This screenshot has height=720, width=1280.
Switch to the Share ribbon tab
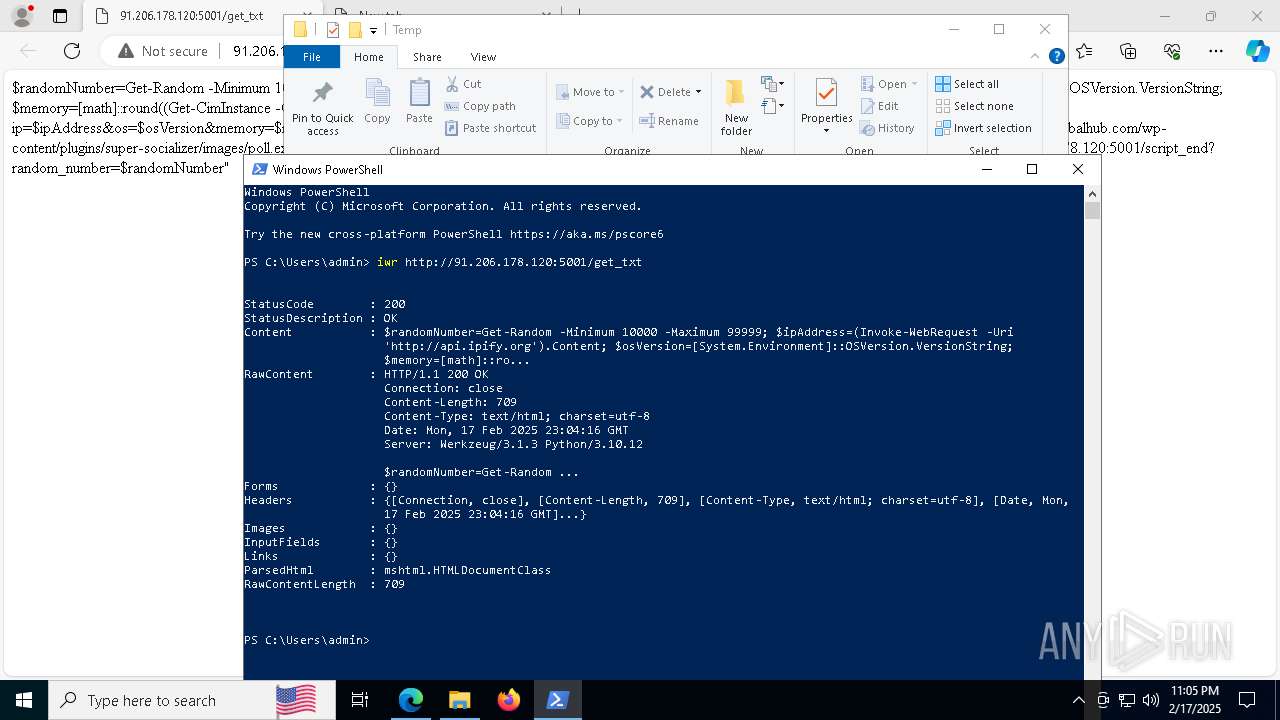pyautogui.click(x=427, y=57)
